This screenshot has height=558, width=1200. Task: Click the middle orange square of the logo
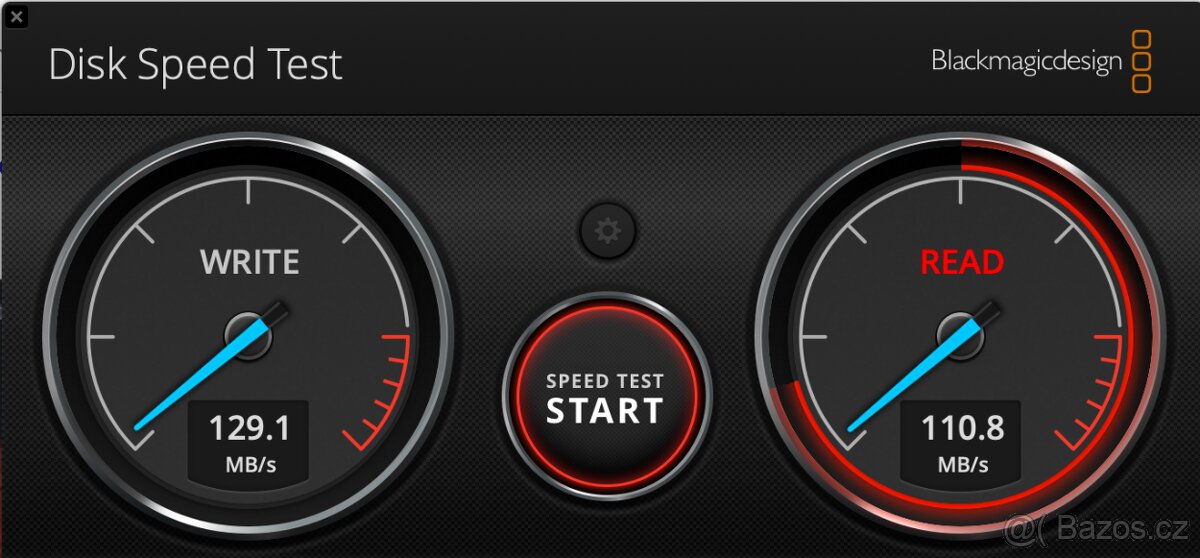click(x=1141, y=62)
